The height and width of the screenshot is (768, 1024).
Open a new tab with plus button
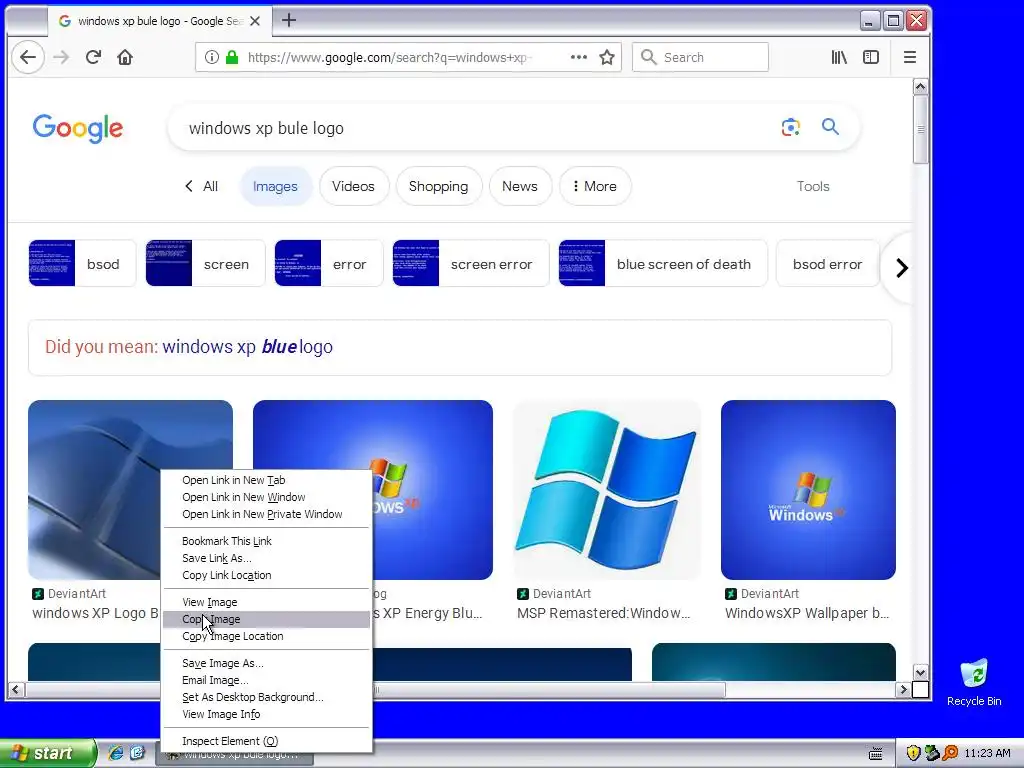(289, 20)
